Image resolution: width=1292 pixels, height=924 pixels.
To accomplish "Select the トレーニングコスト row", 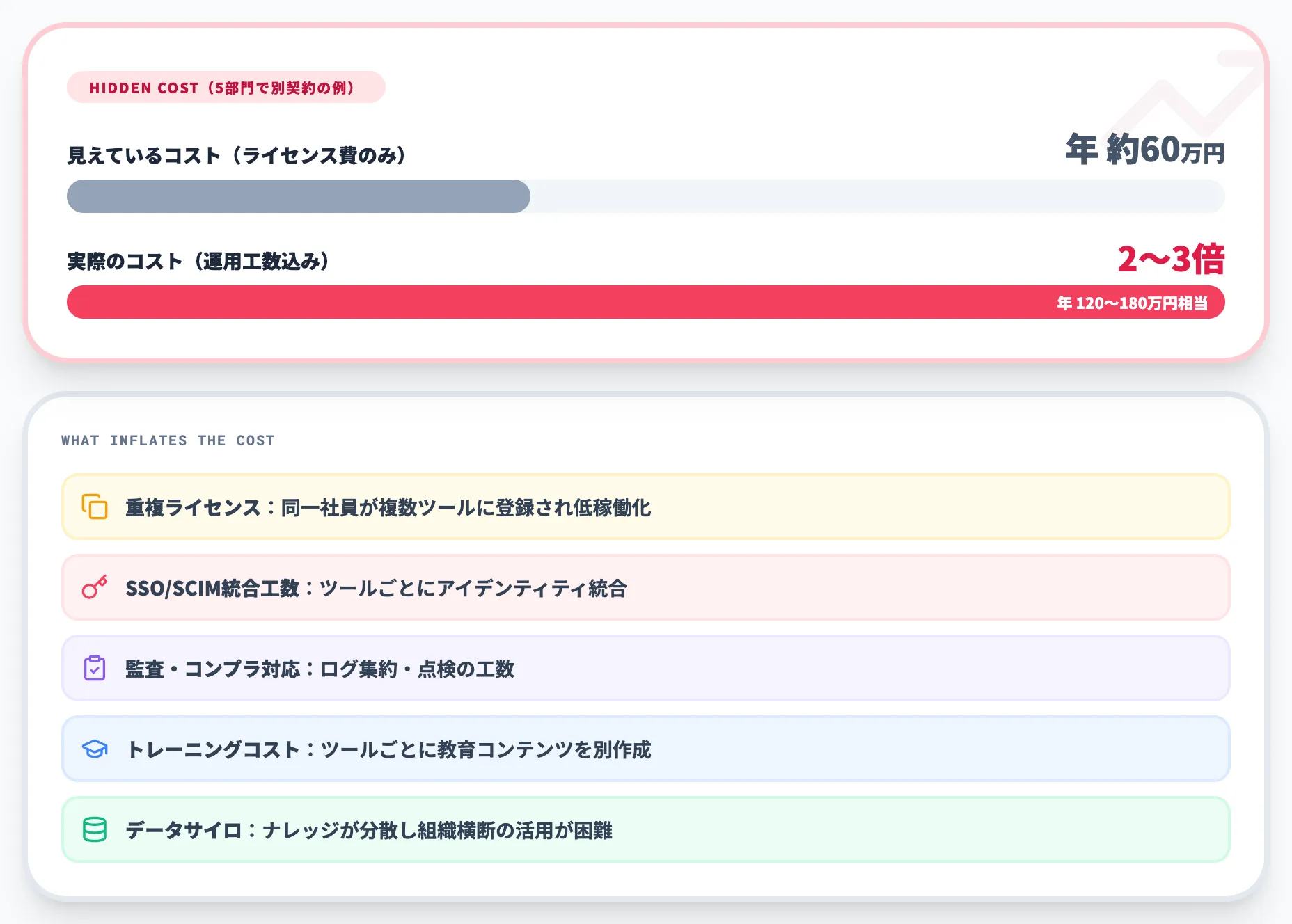I will [646, 749].
